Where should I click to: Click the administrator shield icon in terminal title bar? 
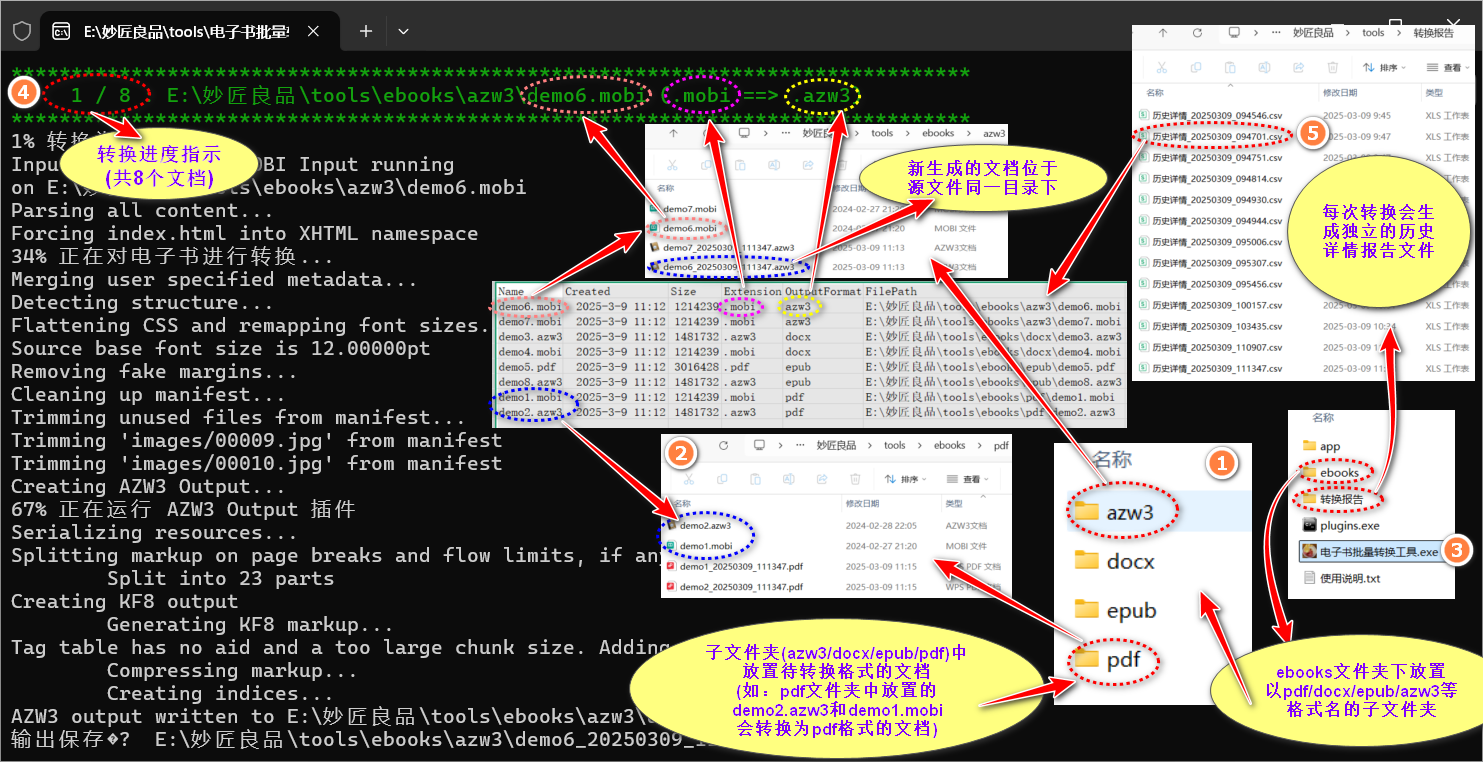coord(21,31)
